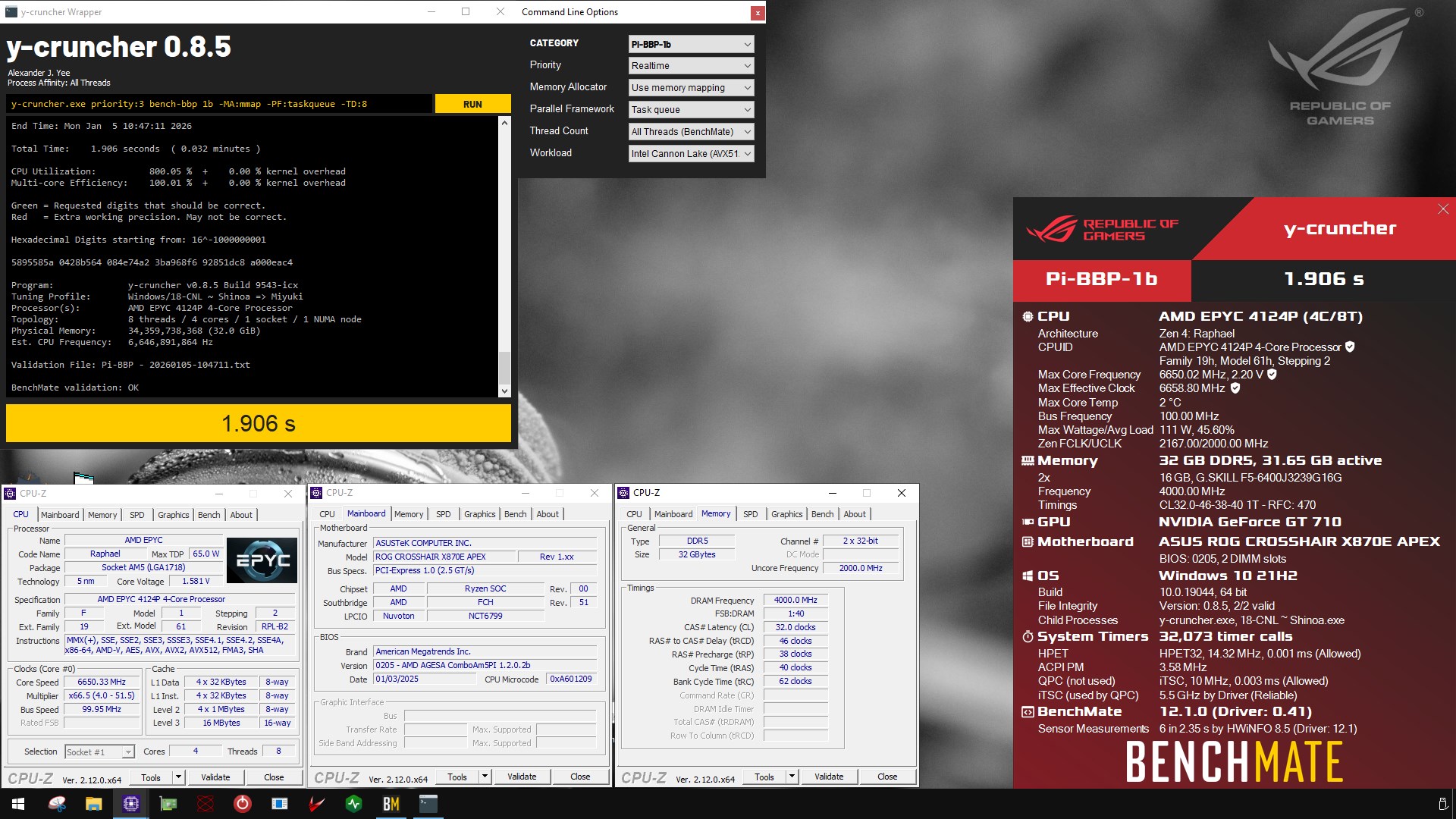Viewport: 1456px width, 819px height.
Task: Click the green graphics card taskbar icon
Action: [x=168, y=804]
